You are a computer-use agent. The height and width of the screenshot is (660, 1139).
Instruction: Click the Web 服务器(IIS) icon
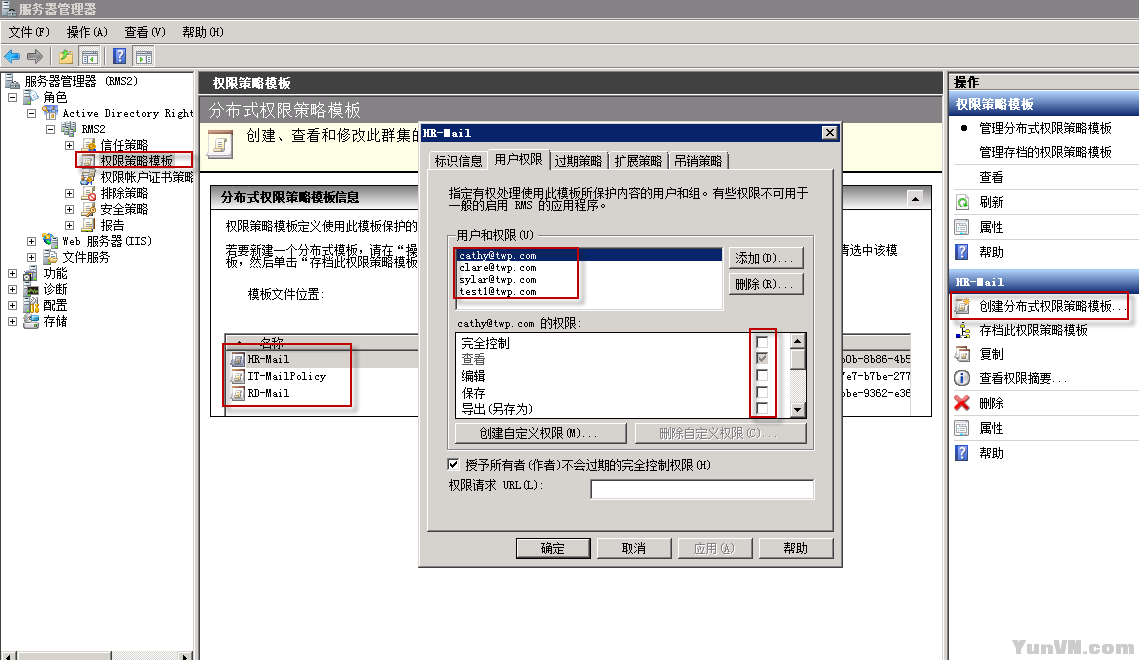pyautogui.click(x=50, y=240)
